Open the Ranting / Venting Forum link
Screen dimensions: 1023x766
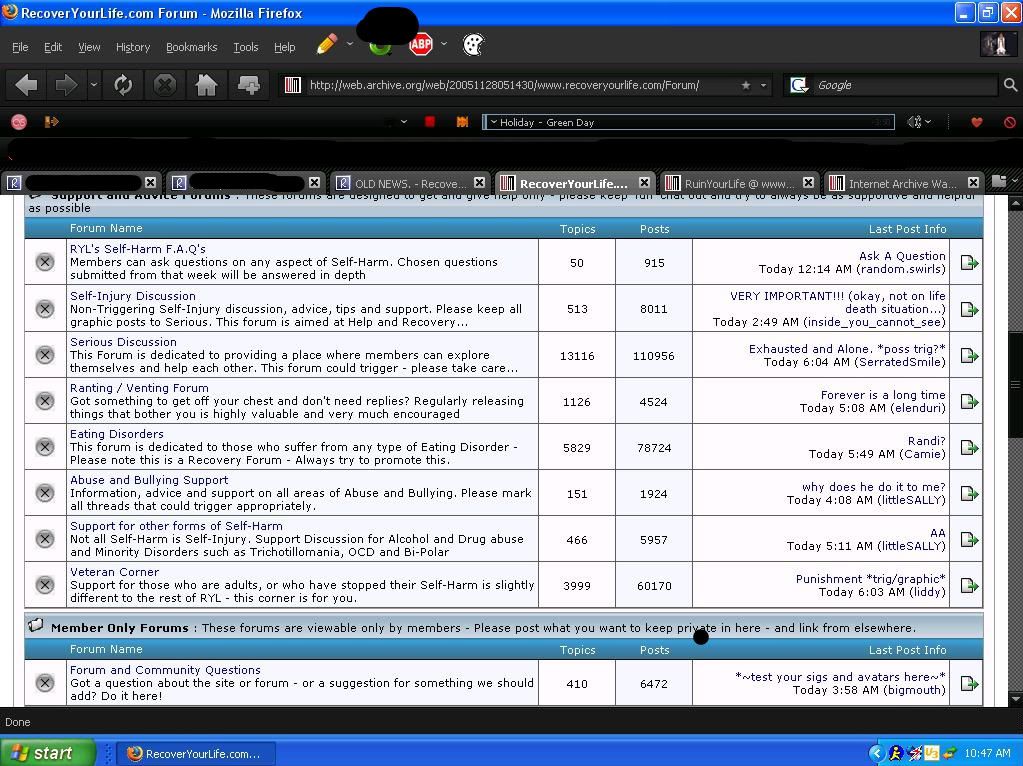139,388
